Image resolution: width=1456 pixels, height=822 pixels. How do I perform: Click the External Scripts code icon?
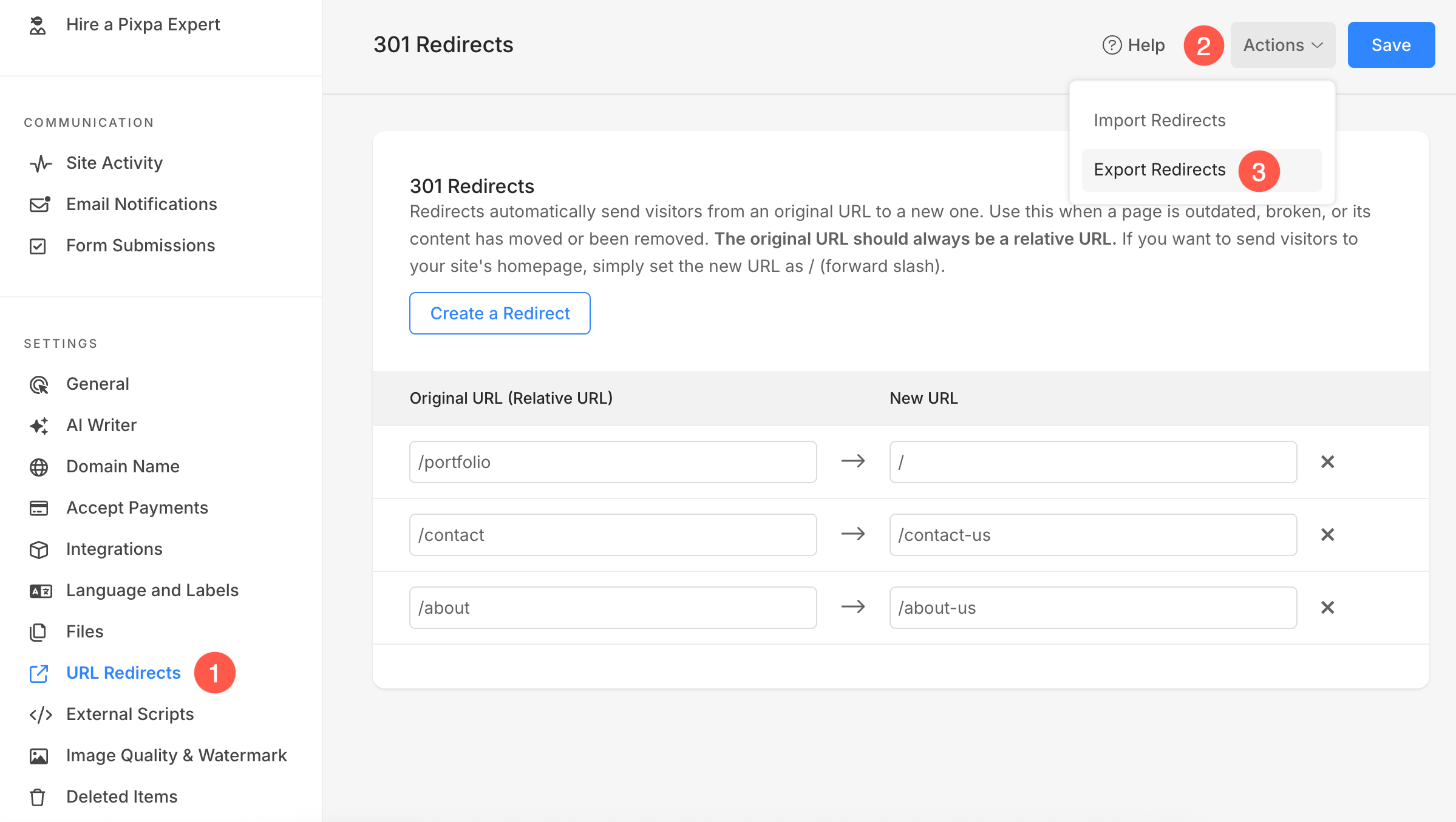(41, 715)
